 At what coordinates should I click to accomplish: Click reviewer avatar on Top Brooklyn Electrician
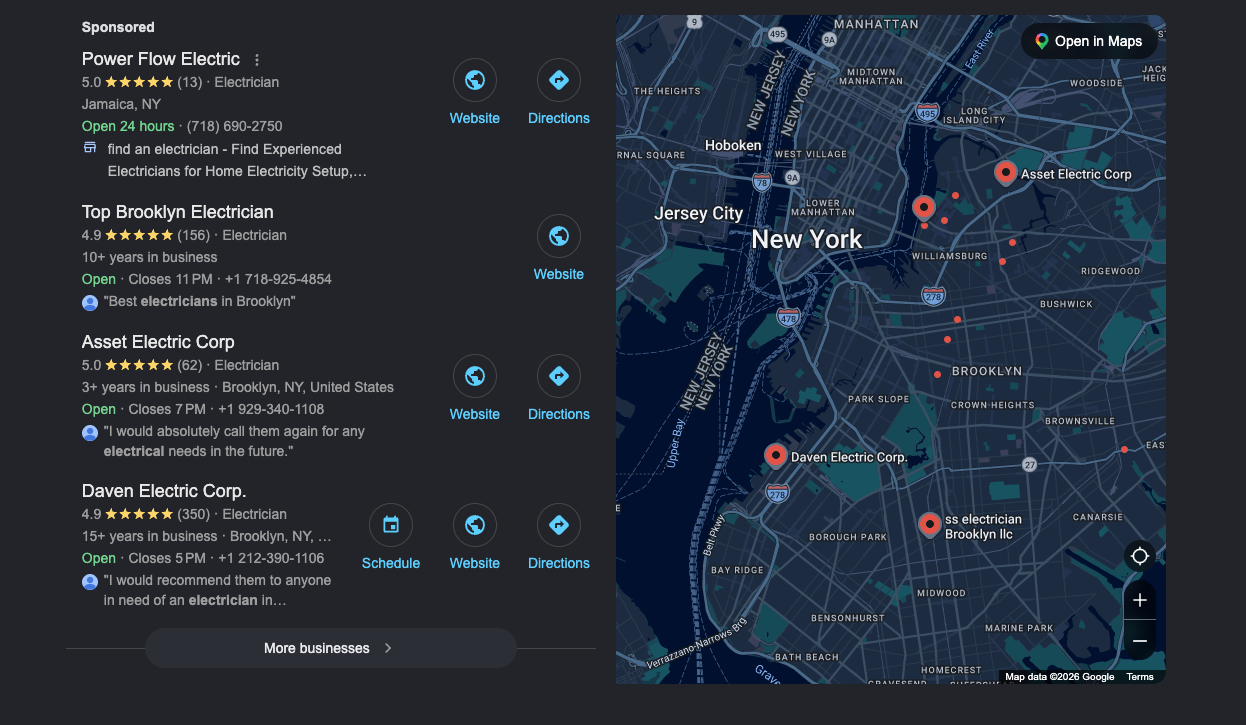pyautogui.click(x=90, y=302)
